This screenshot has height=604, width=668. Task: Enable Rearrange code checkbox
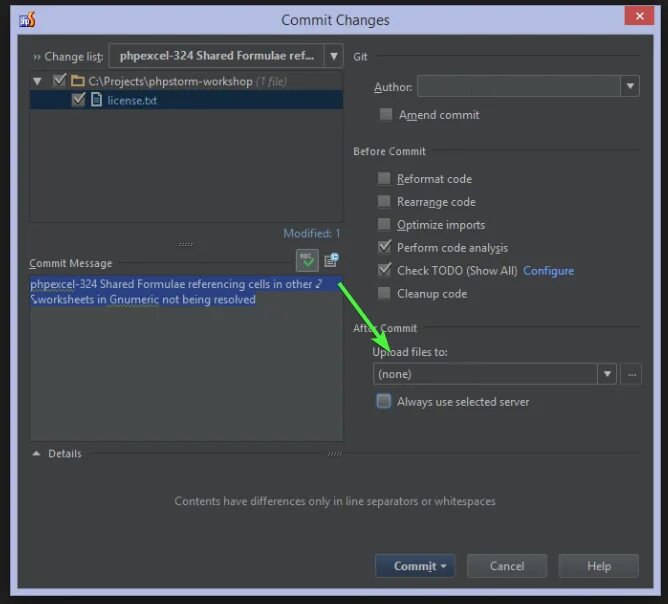[384, 201]
